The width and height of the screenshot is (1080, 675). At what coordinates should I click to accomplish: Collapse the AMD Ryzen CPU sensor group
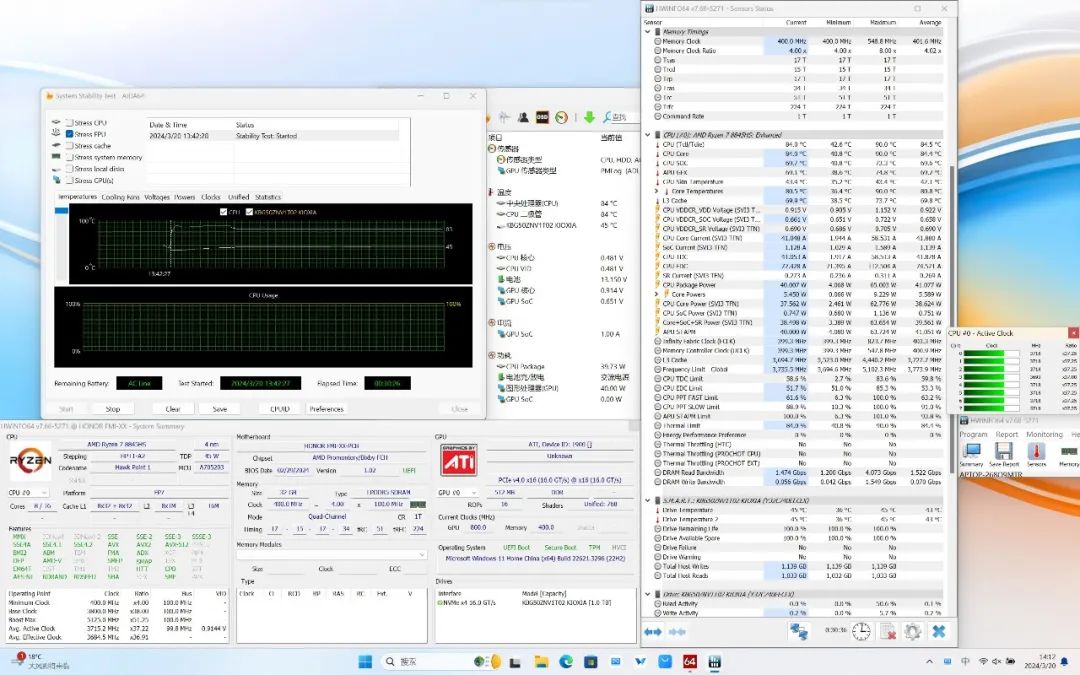coord(647,135)
